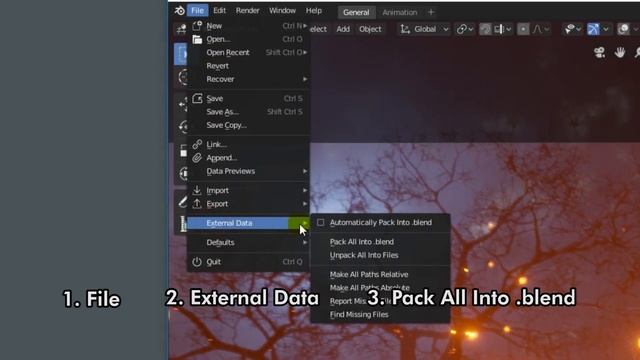Open the Help menu
Image resolution: width=640 pixels, height=360 pixels.
tap(314, 11)
